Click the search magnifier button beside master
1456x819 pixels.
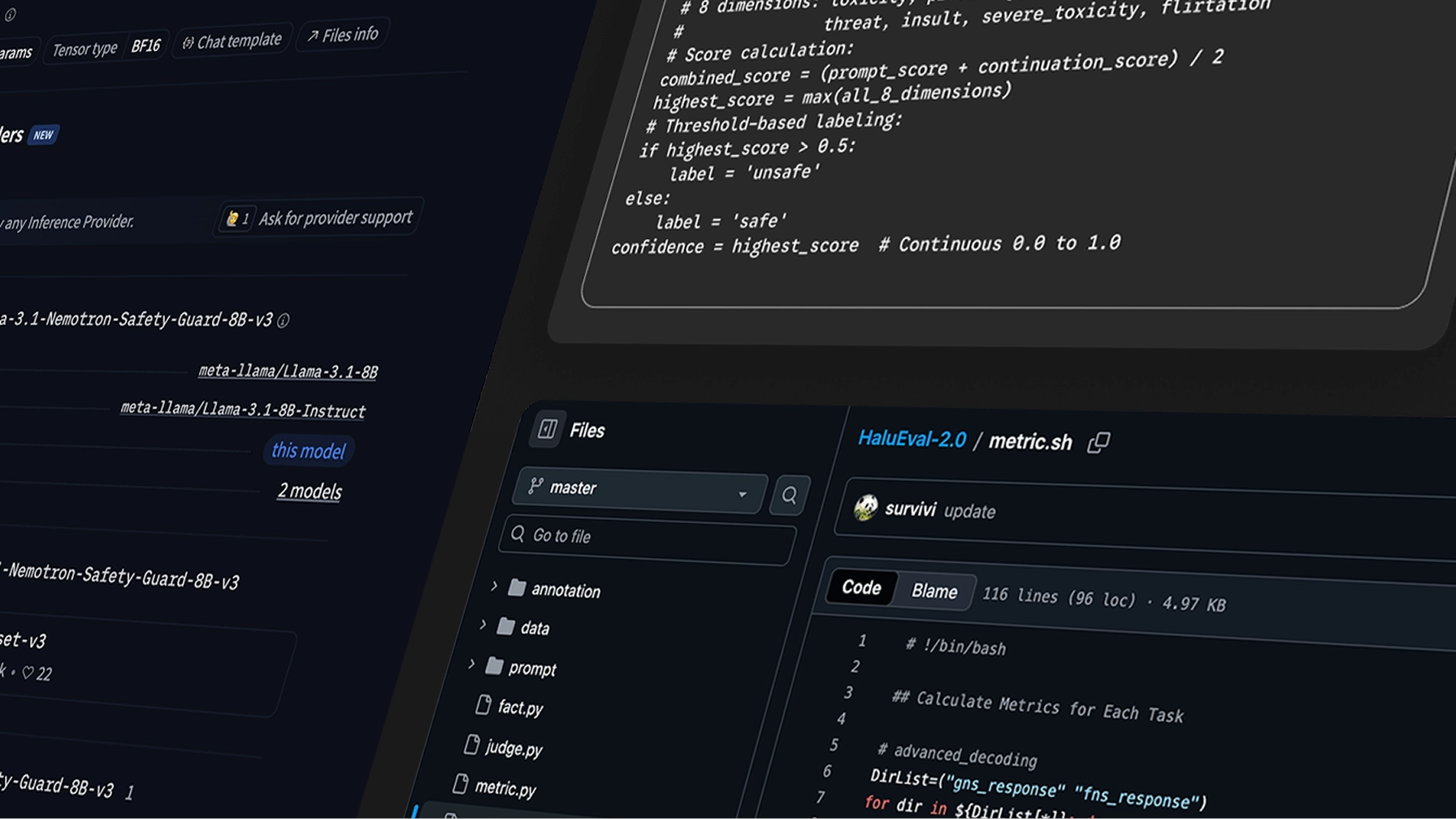pyautogui.click(x=789, y=495)
